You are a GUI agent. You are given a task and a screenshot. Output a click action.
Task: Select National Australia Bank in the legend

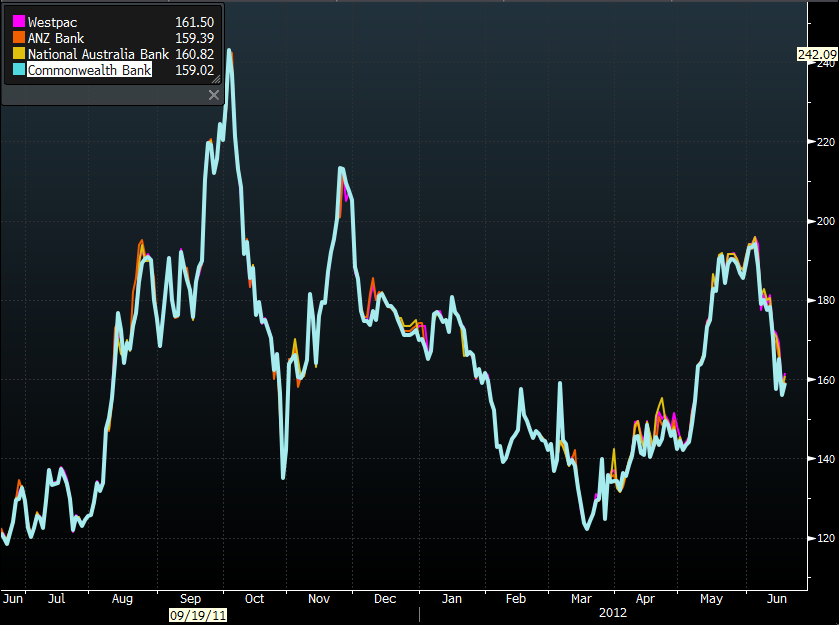98,54
